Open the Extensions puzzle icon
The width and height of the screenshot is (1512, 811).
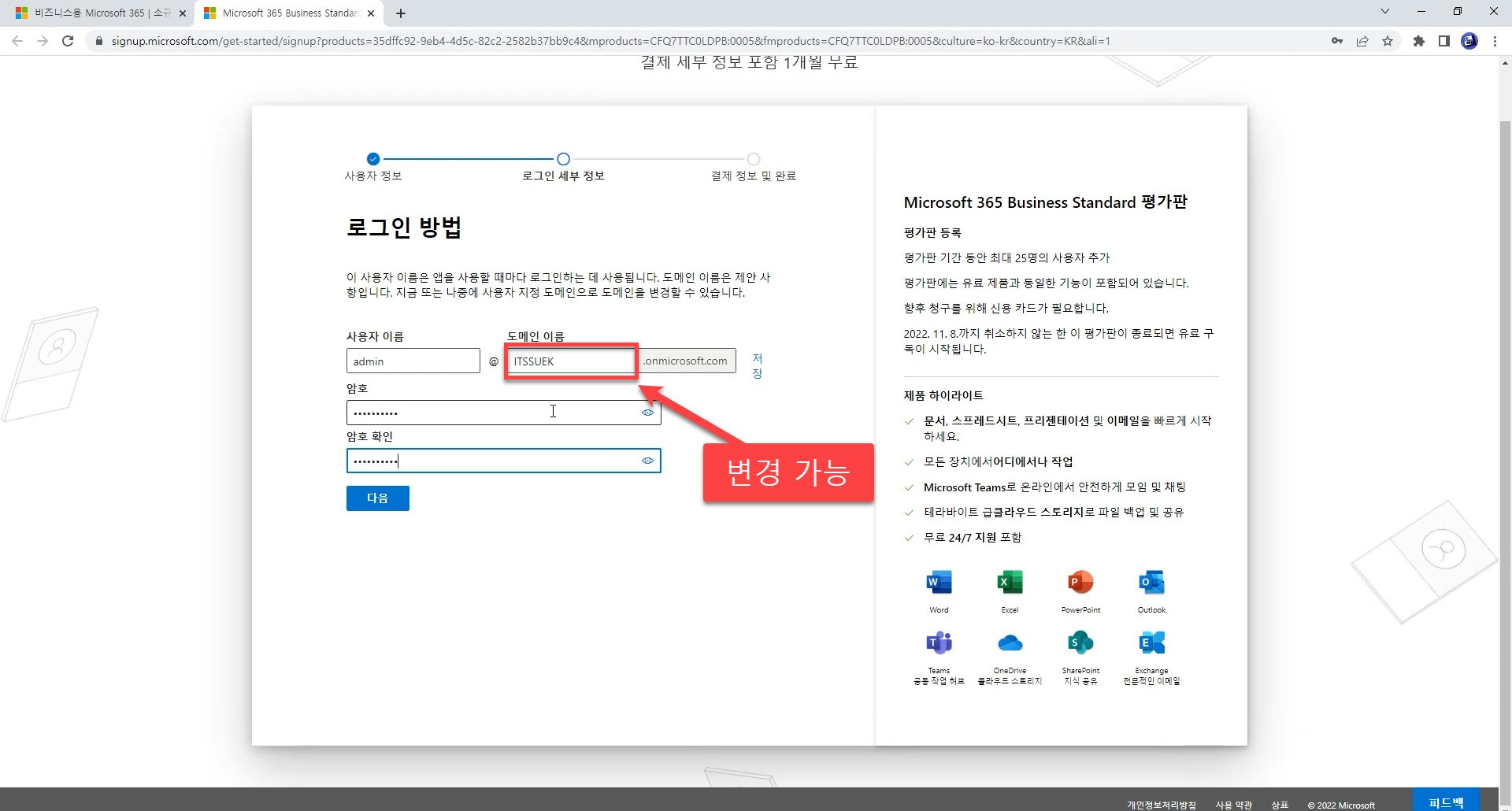[1419, 41]
